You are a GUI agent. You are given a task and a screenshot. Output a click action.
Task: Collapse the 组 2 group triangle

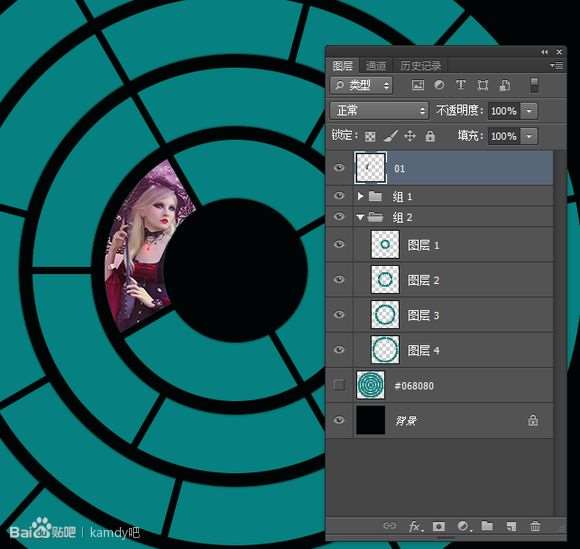pos(360,218)
